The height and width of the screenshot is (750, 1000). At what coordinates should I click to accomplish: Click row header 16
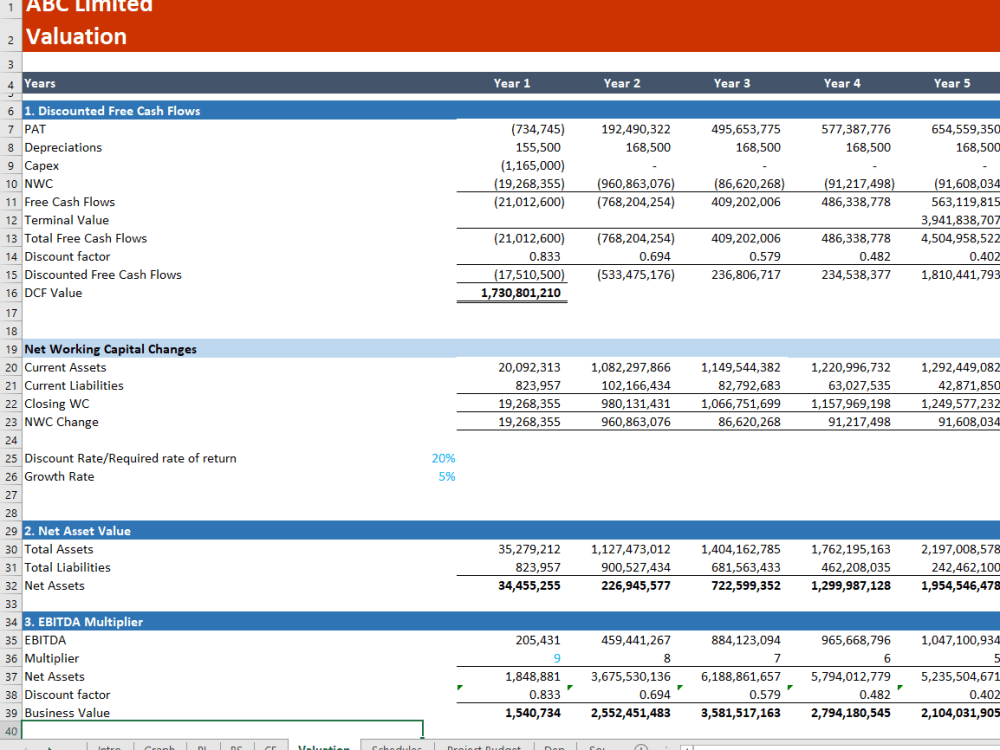tap(10, 292)
